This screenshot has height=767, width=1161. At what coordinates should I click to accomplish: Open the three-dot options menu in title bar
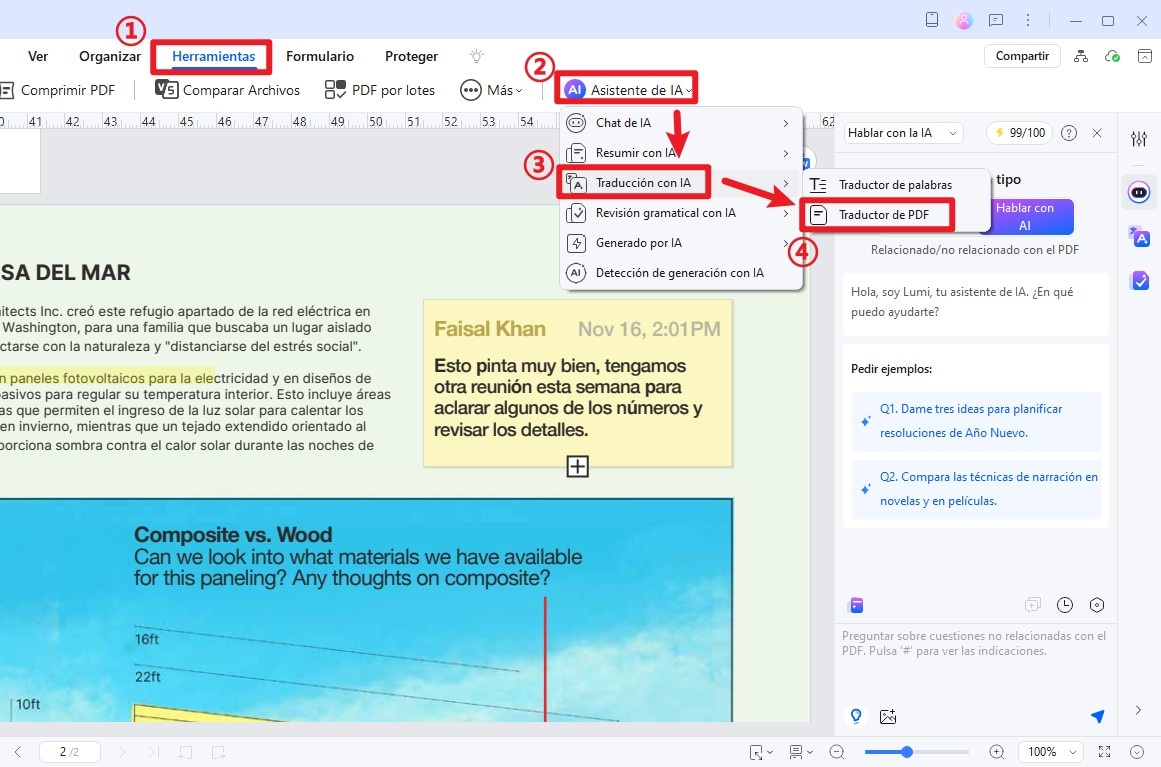(1028, 21)
